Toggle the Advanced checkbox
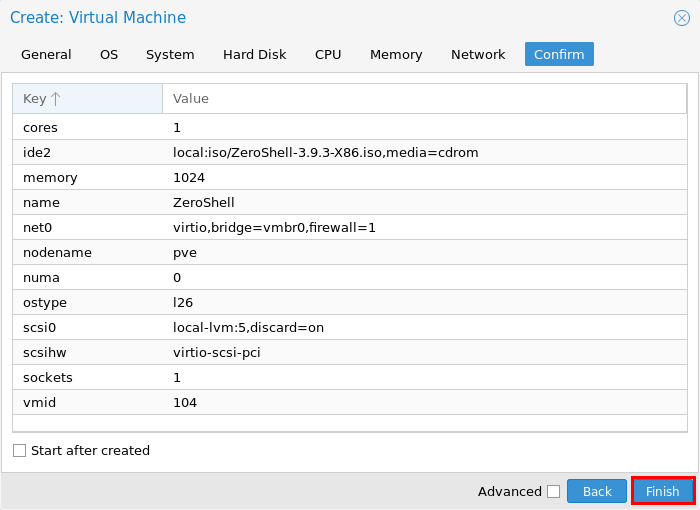 [x=554, y=491]
